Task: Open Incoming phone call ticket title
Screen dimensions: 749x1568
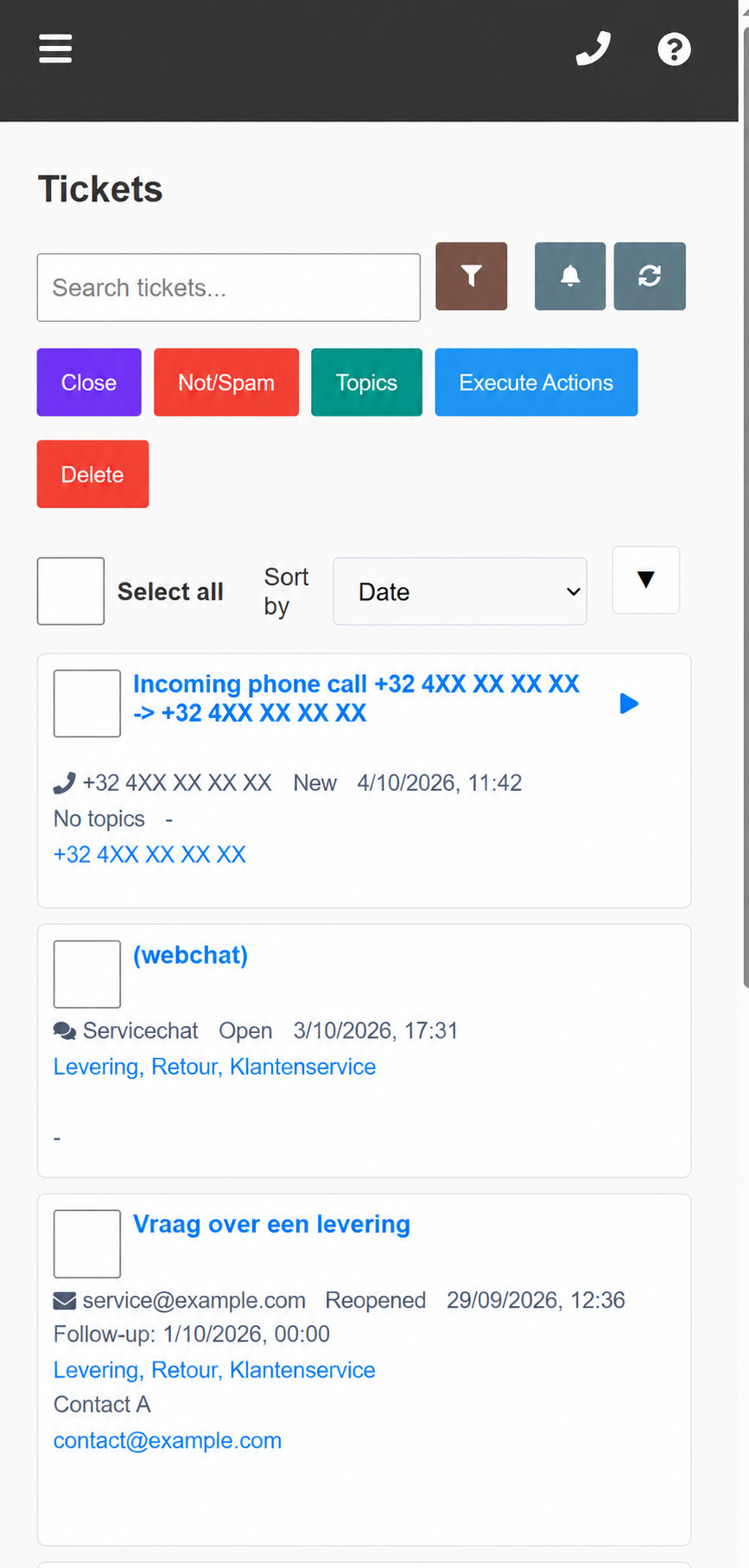Action: pyautogui.click(x=356, y=698)
